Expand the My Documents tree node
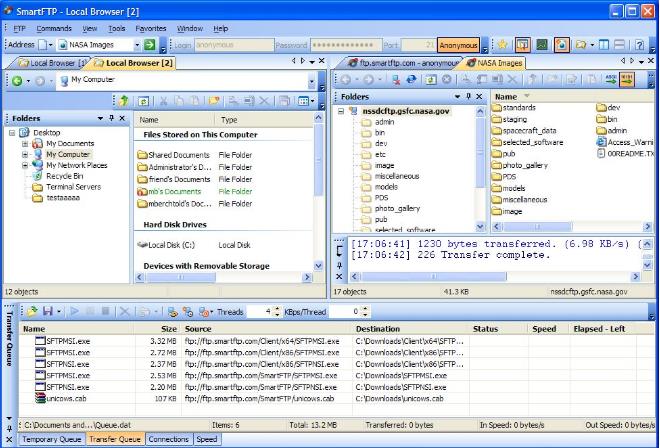The height and width of the screenshot is (448, 660). [25, 144]
